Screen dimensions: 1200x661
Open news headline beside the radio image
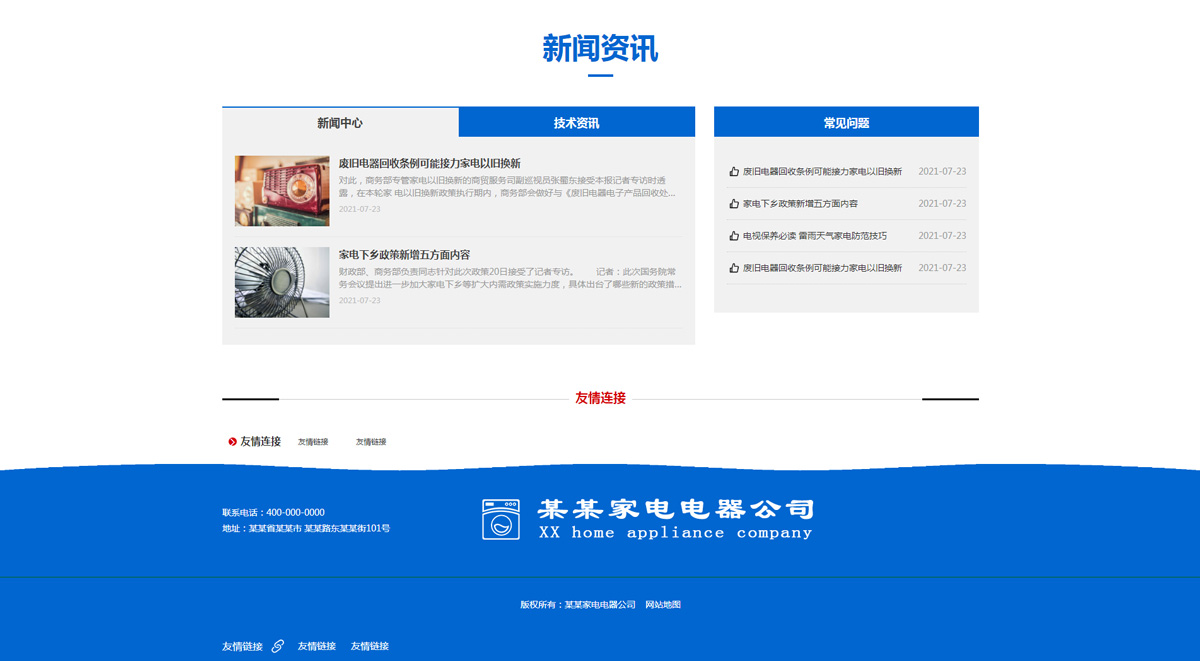(x=429, y=163)
